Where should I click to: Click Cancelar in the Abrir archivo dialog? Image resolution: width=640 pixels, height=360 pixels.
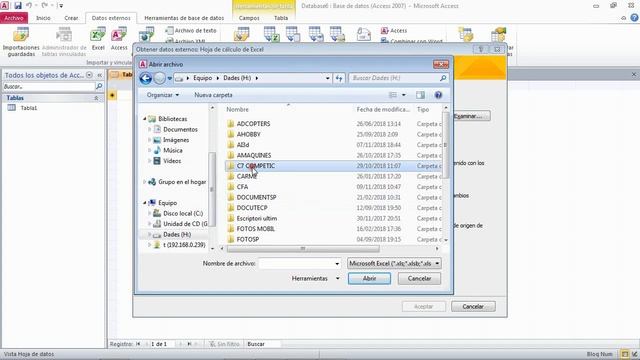click(x=419, y=278)
